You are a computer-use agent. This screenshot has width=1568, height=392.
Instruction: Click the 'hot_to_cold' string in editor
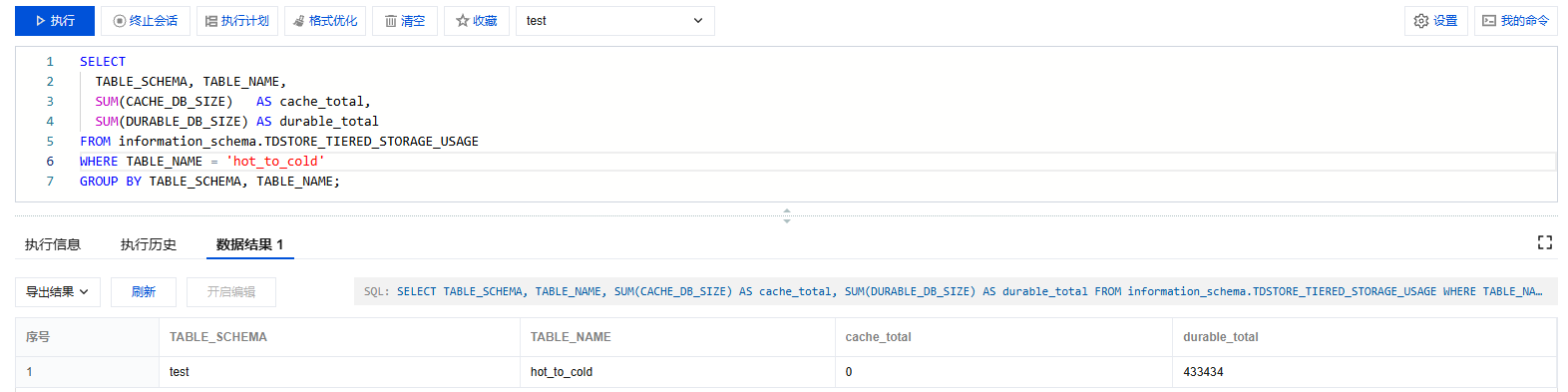(x=275, y=162)
